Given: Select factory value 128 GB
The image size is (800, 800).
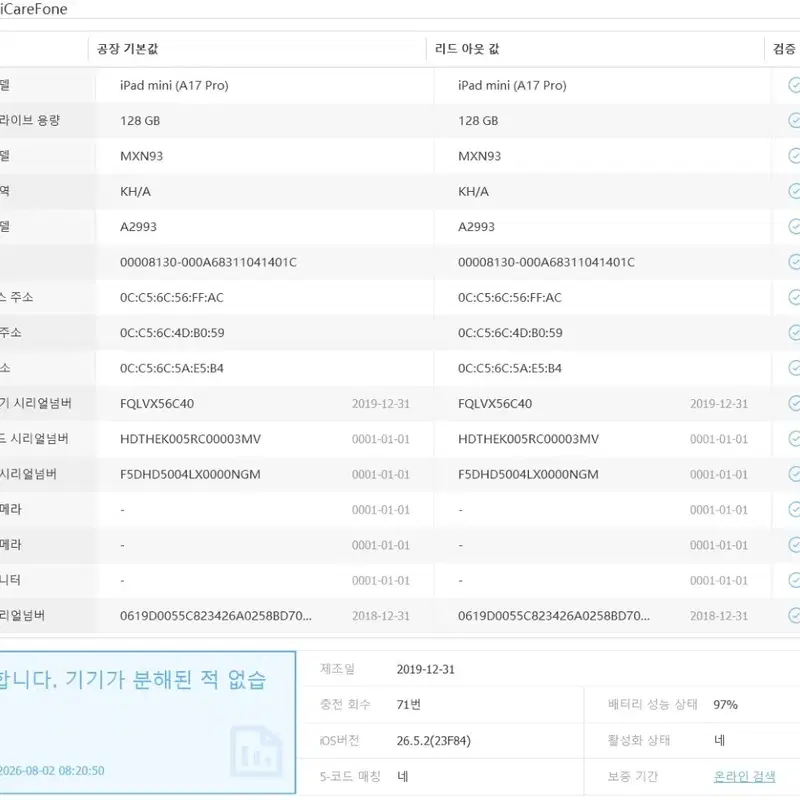Looking at the screenshot, I should (140, 121).
